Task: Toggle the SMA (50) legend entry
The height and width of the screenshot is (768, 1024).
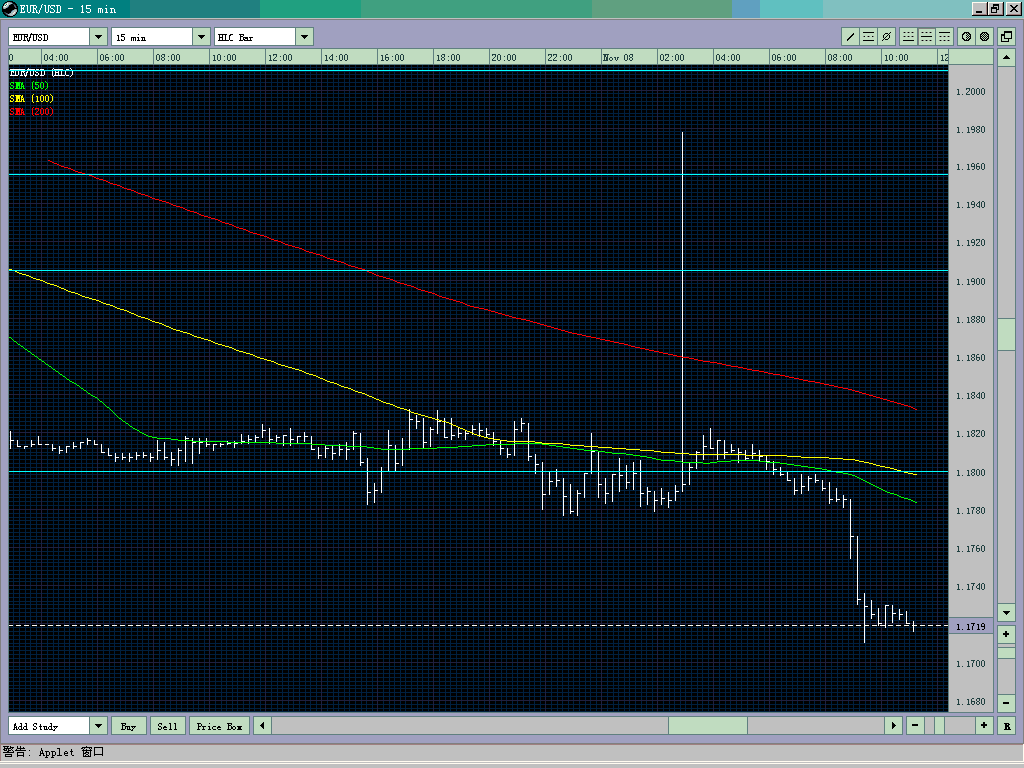Action: click(x=27, y=86)
